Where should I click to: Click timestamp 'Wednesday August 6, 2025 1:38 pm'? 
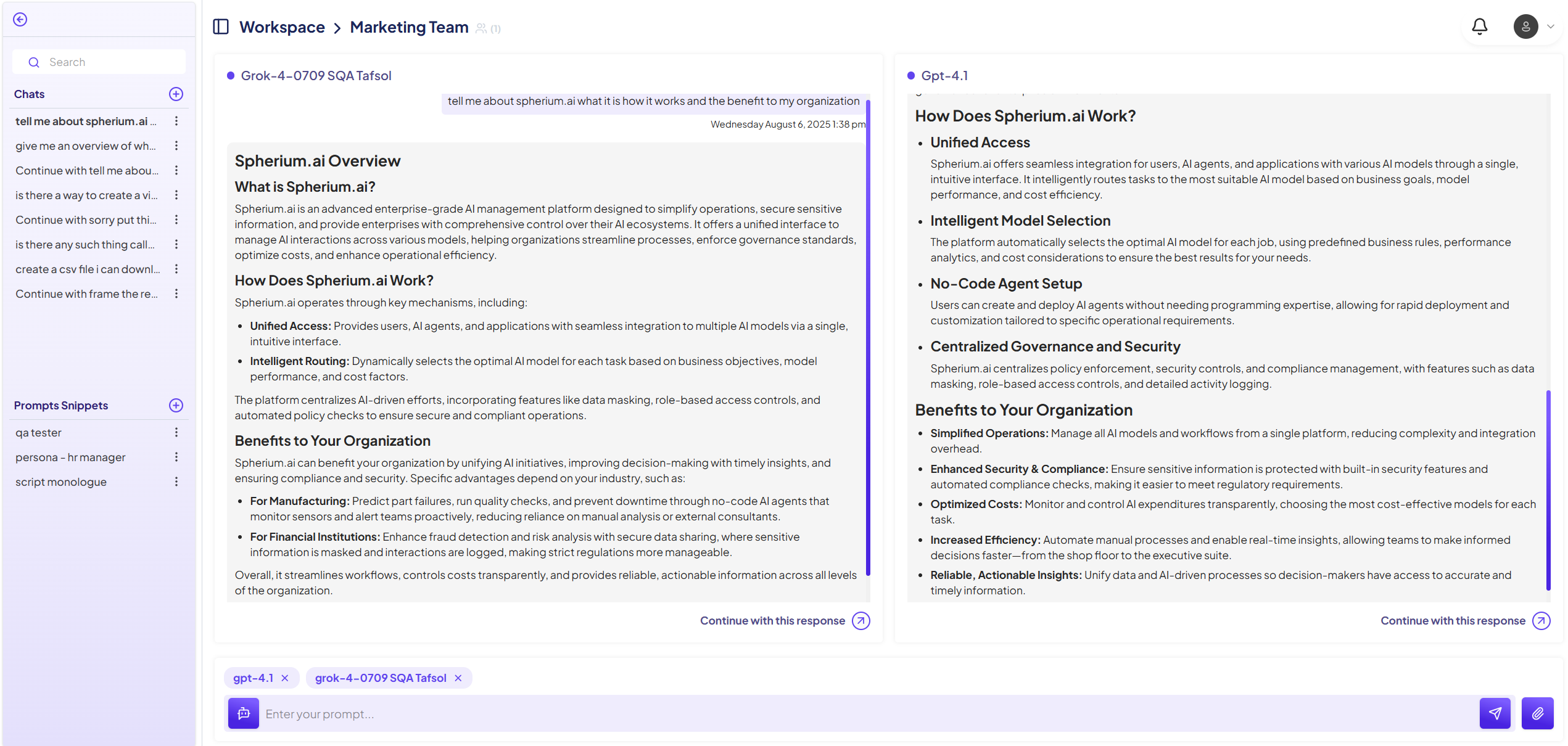click(x=788, y=125)
